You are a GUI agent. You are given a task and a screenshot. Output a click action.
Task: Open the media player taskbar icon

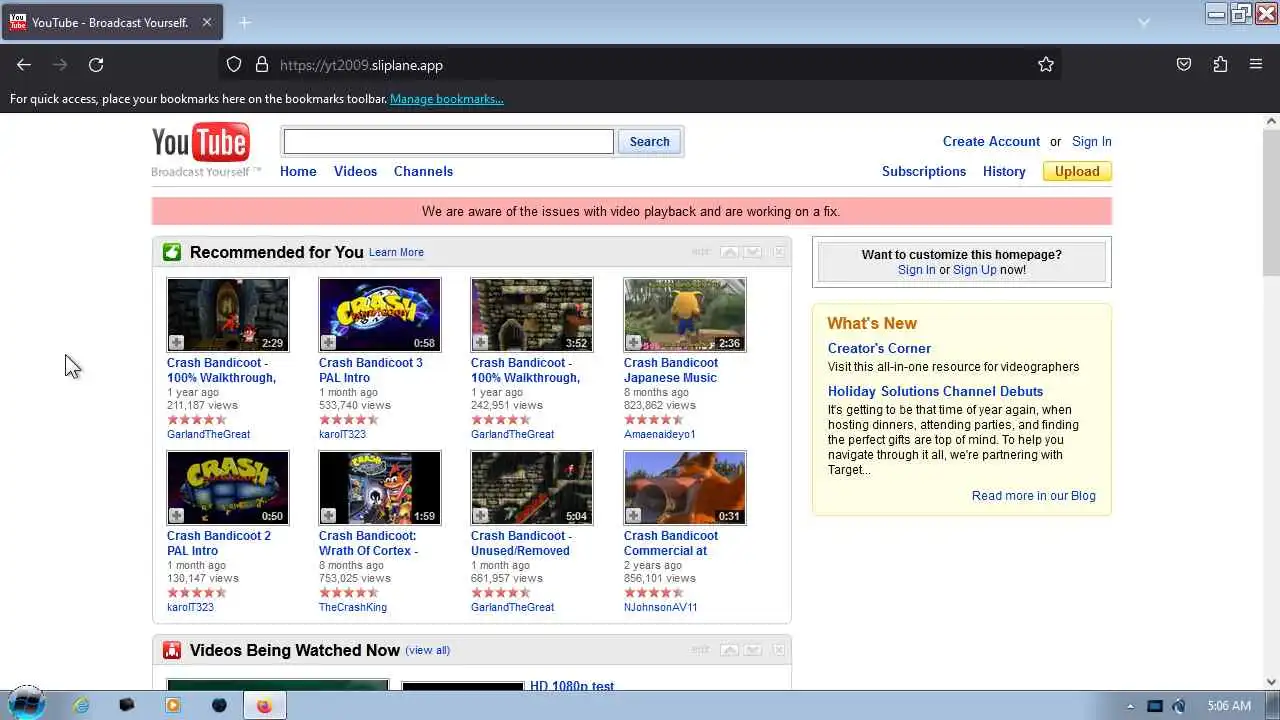point(173,705)
